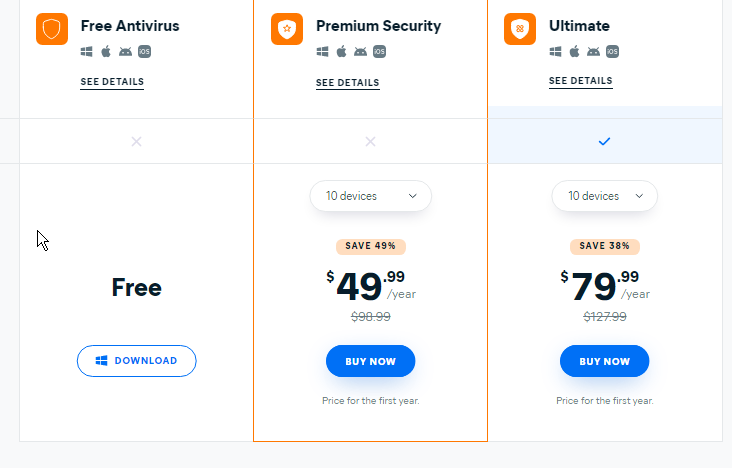Click Apple platform icon under Premium Security
The height and width of the screenshot is (468, 732).
(x=341, y=51)
